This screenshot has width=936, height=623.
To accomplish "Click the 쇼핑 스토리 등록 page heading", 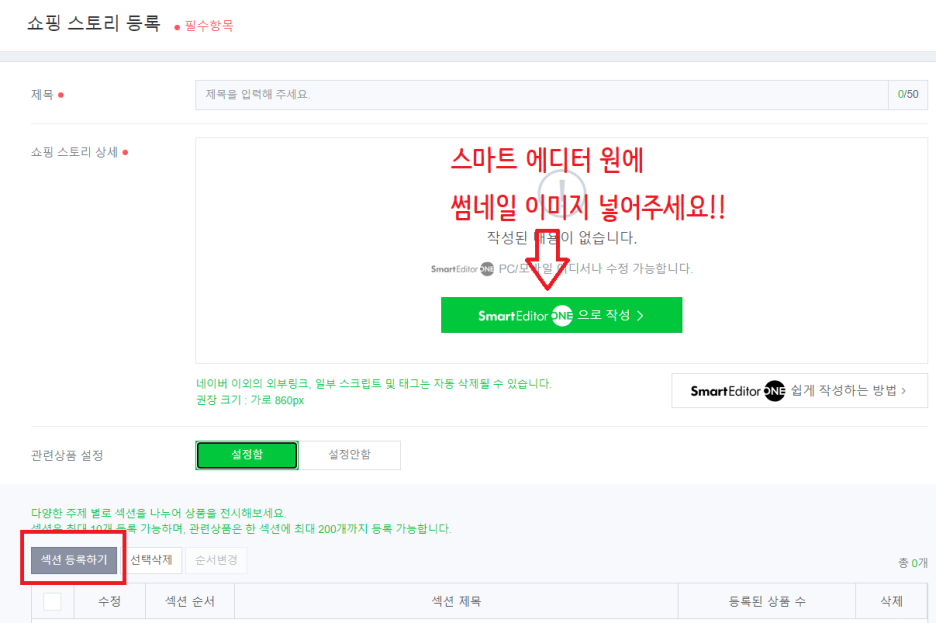I will point(94,23).
